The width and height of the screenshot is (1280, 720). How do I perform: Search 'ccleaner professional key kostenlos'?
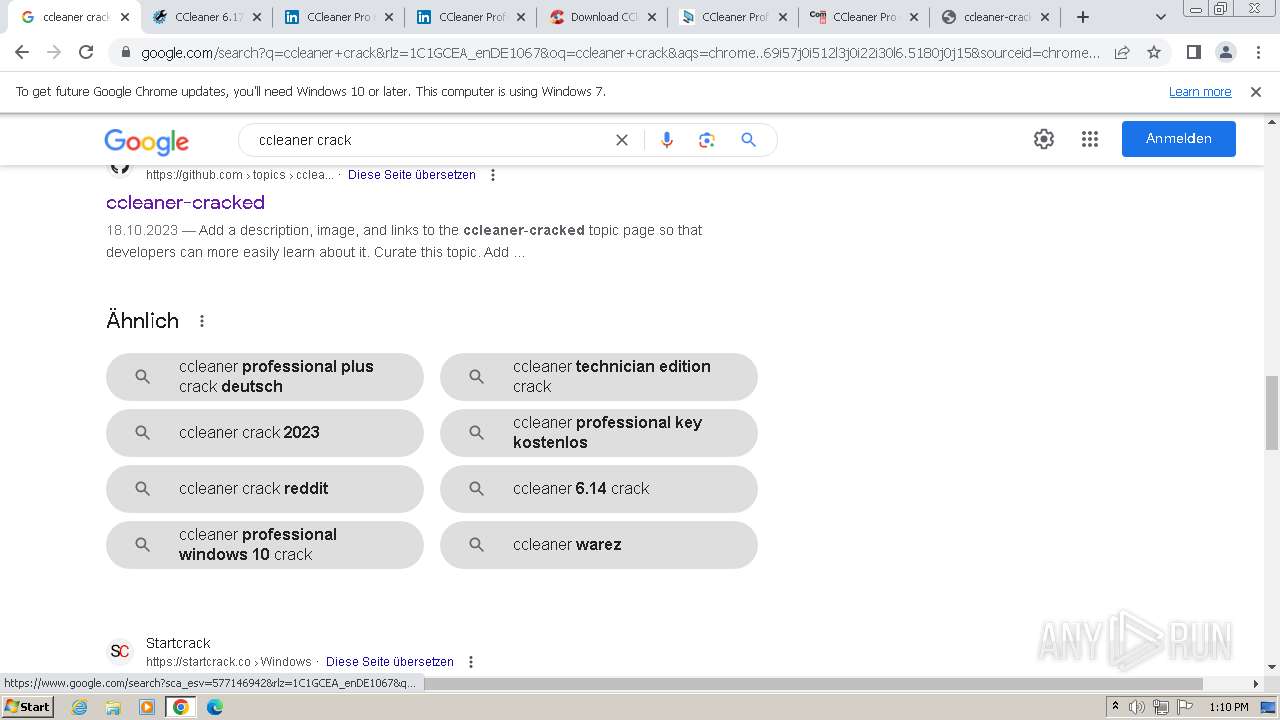599,433
